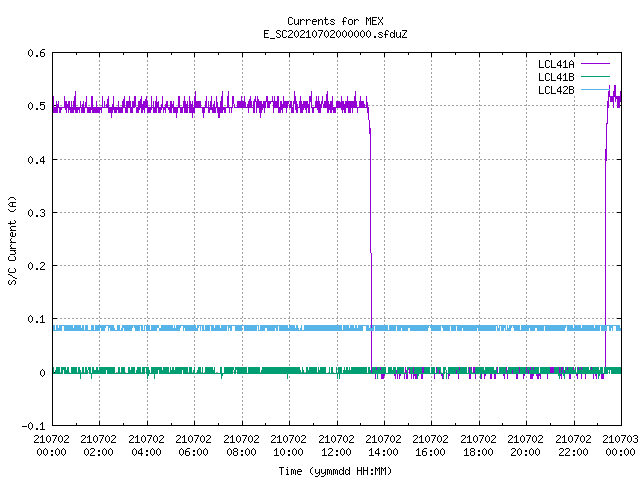Click the purple LCL41A trace at 04:00
The image size is (640, 480).
pos(147,105)
